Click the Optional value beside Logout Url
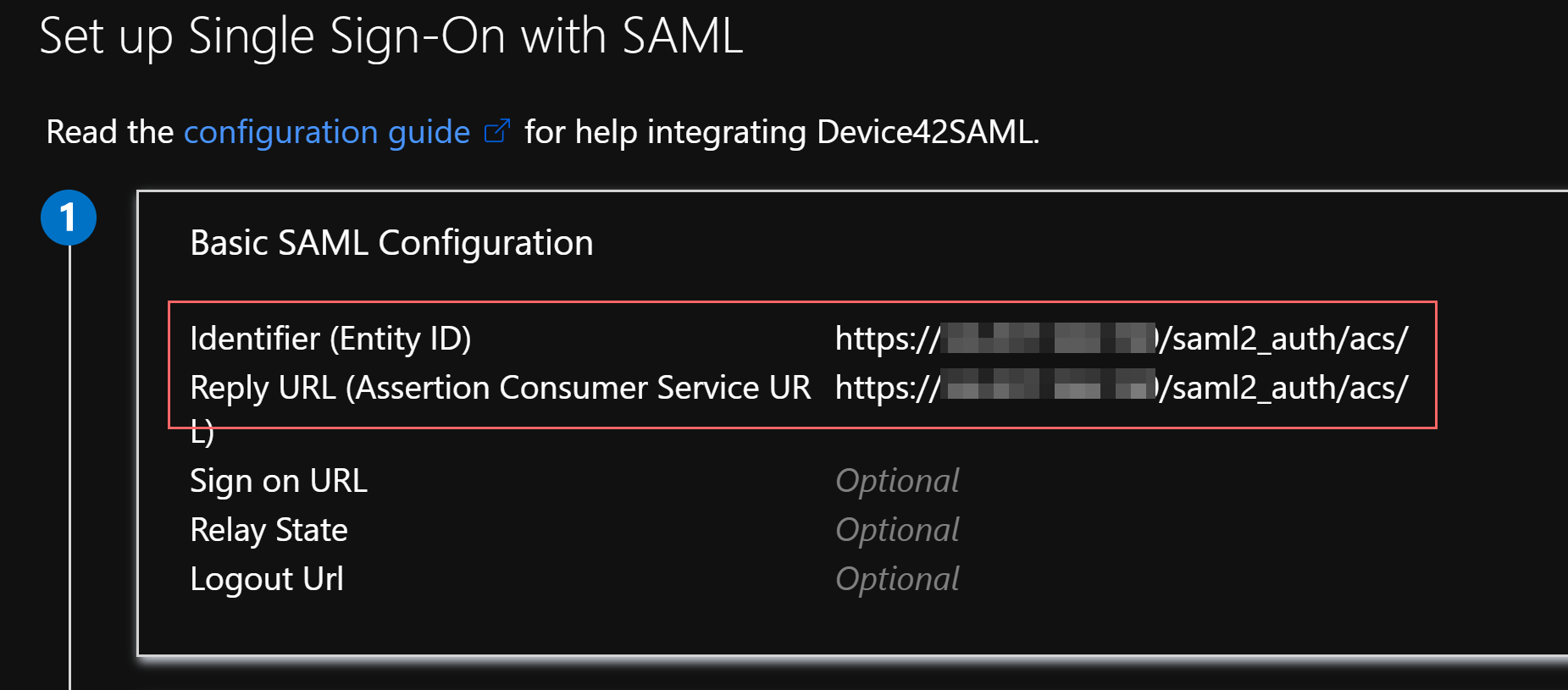1568x690 pixels. 897,579
